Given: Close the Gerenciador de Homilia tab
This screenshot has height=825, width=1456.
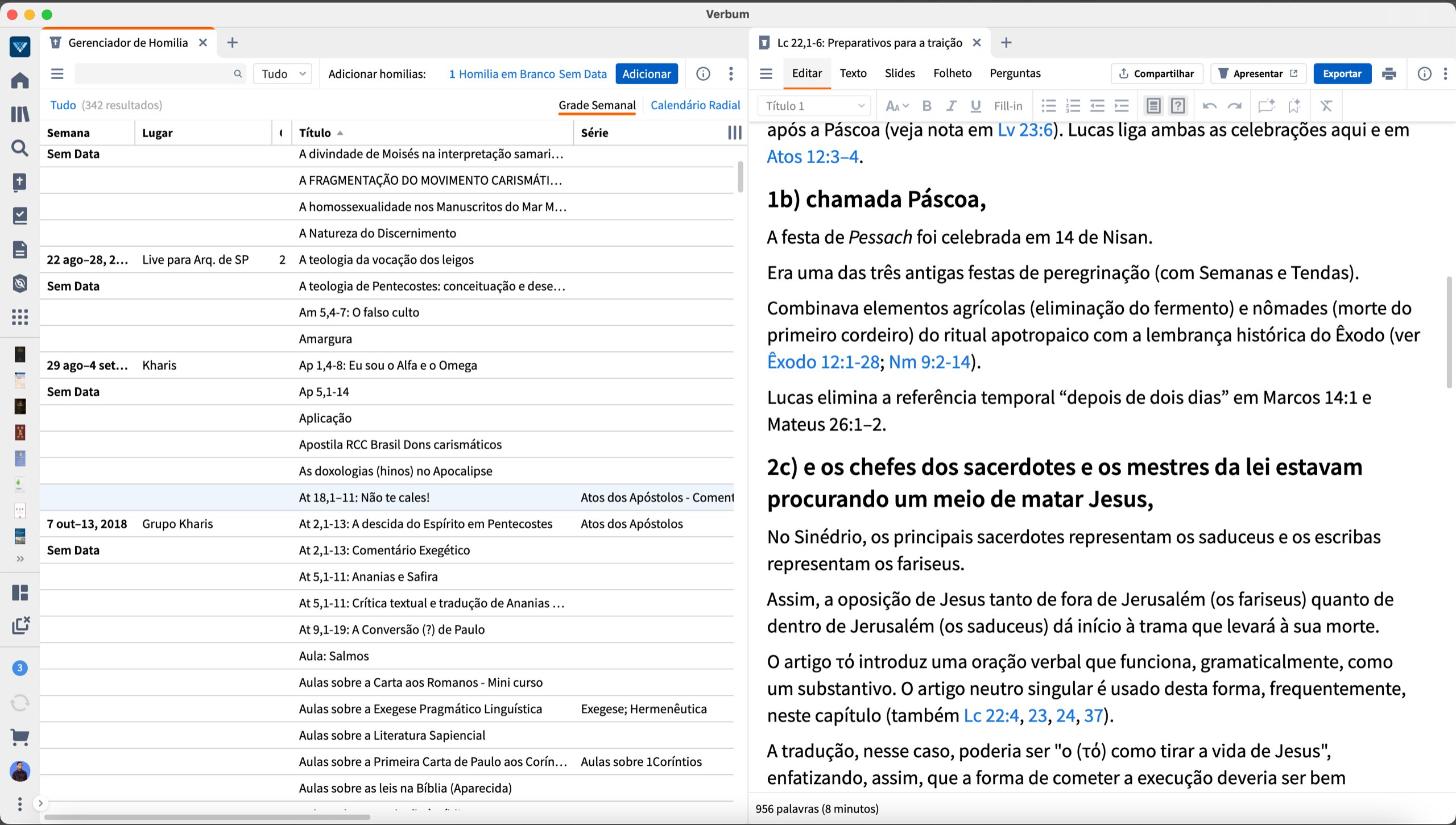Looking at the screenshot, I should point(203,43).
